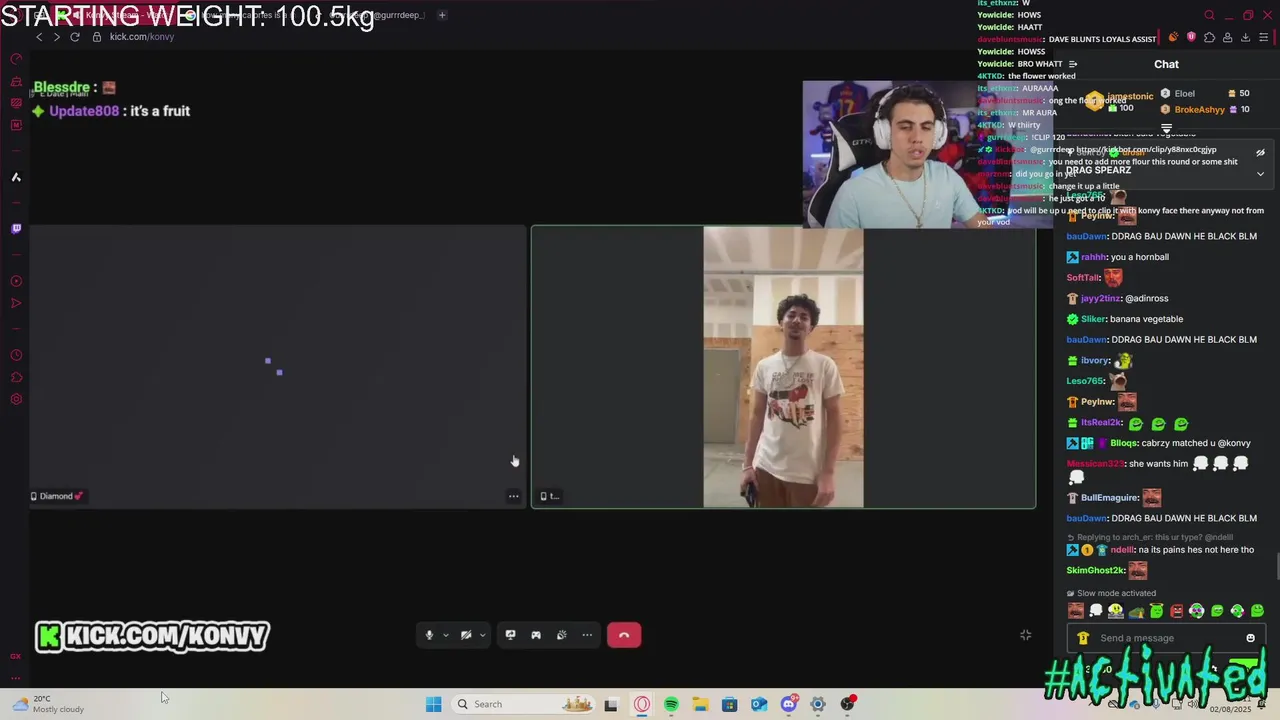Click Eloel in the gift leaderboard
The image size is (1280, 720).
point(1185,94)
